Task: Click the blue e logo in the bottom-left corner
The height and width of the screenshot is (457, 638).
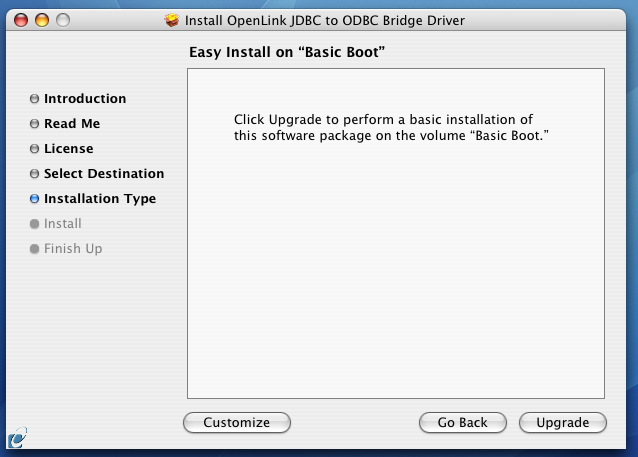Action: click(17, 438)
